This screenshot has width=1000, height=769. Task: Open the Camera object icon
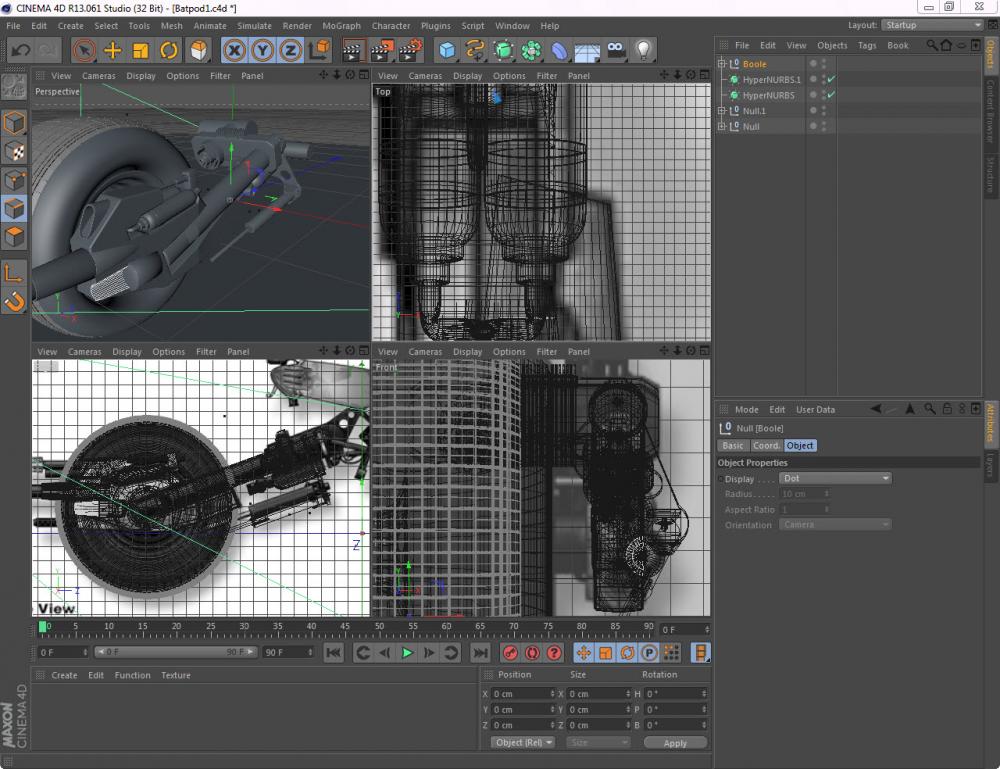click(x=615, y=50)
